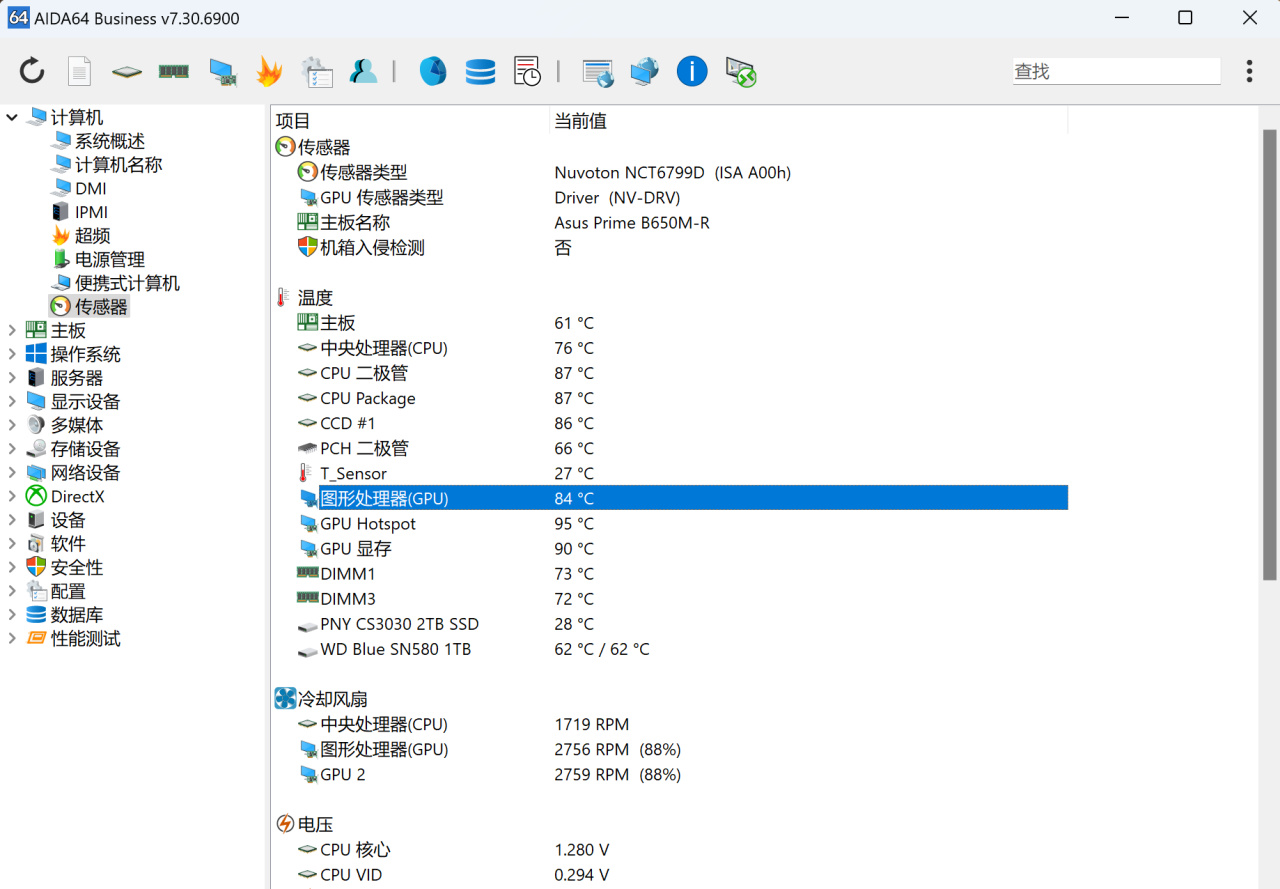Select 计算机名称 in the tree

118,165
